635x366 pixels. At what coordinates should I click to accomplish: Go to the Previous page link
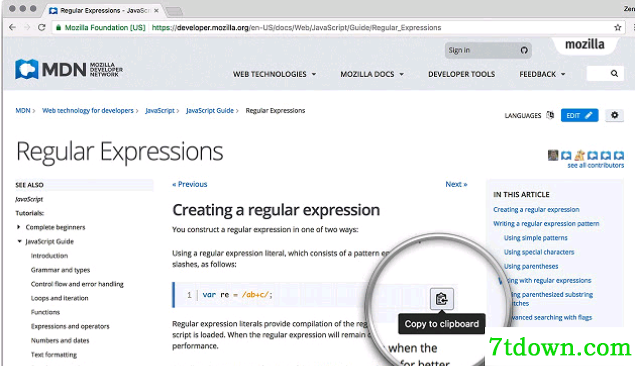pyautogui.click(x=190, y=184)
